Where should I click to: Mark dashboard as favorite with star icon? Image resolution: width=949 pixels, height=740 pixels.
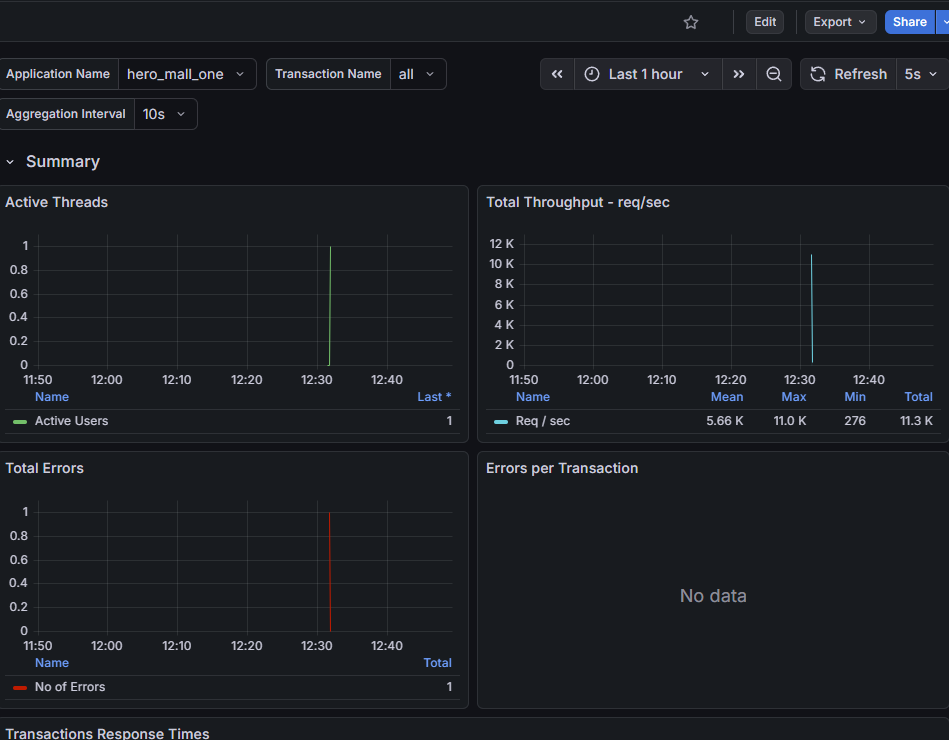[691, 22]
